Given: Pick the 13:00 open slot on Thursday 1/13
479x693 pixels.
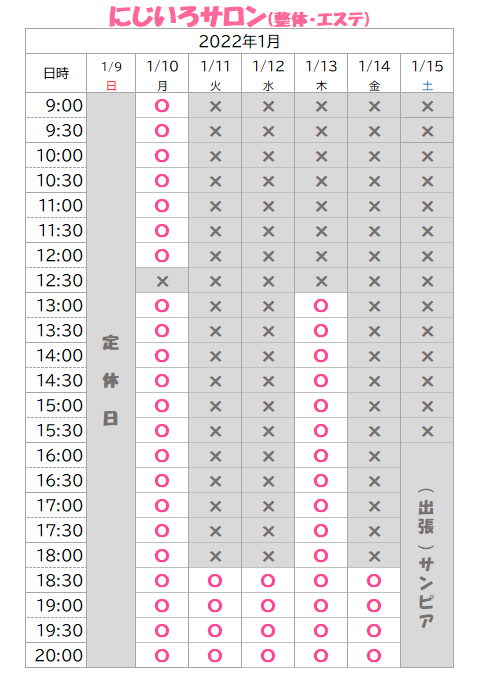Looking at the screenshot, I should [x=321, y=305].
